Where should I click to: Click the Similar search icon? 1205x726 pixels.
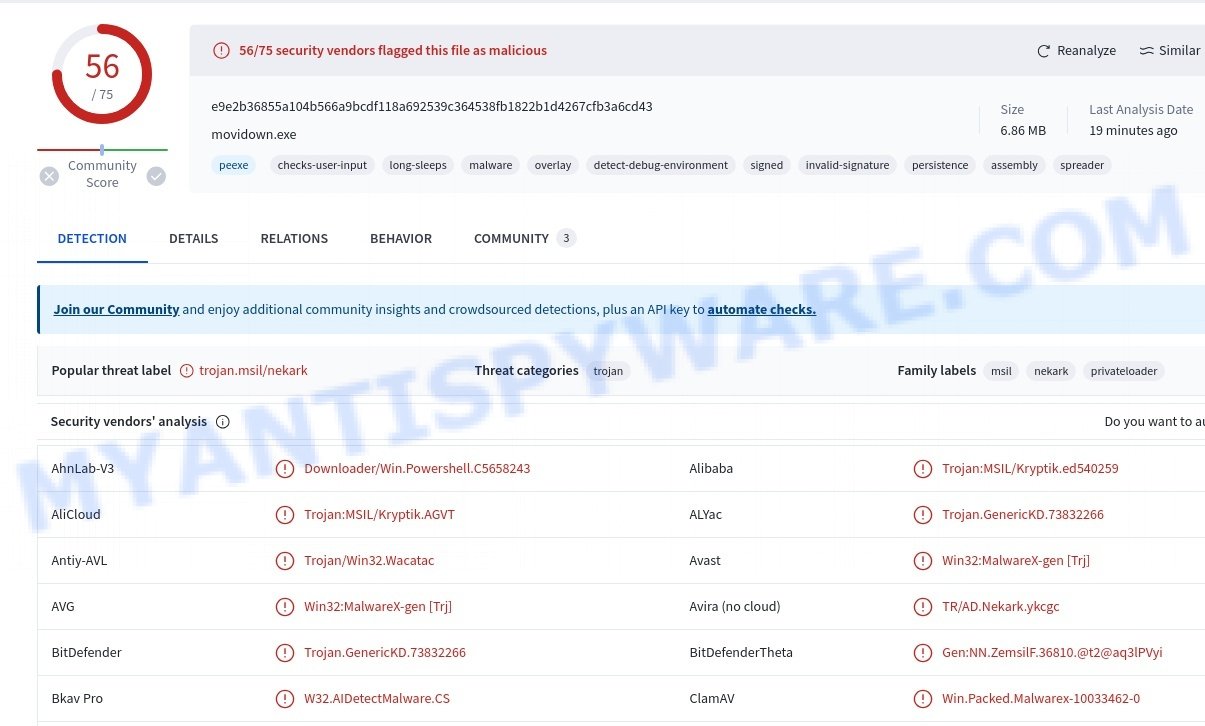click(x=1146, y=51)
